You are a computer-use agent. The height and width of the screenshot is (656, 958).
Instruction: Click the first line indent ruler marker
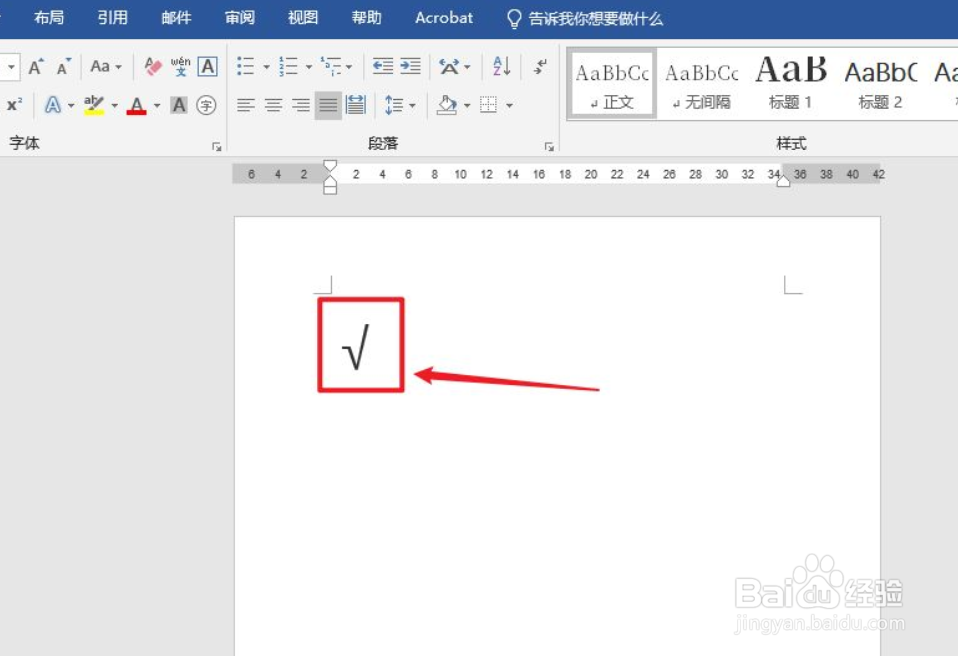(x=330, y=166)
